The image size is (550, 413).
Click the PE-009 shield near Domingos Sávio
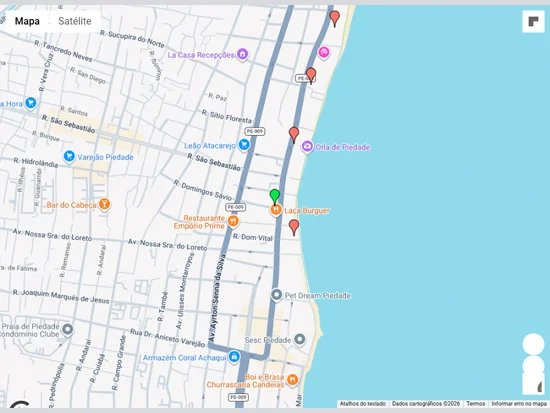click(235, 207)
